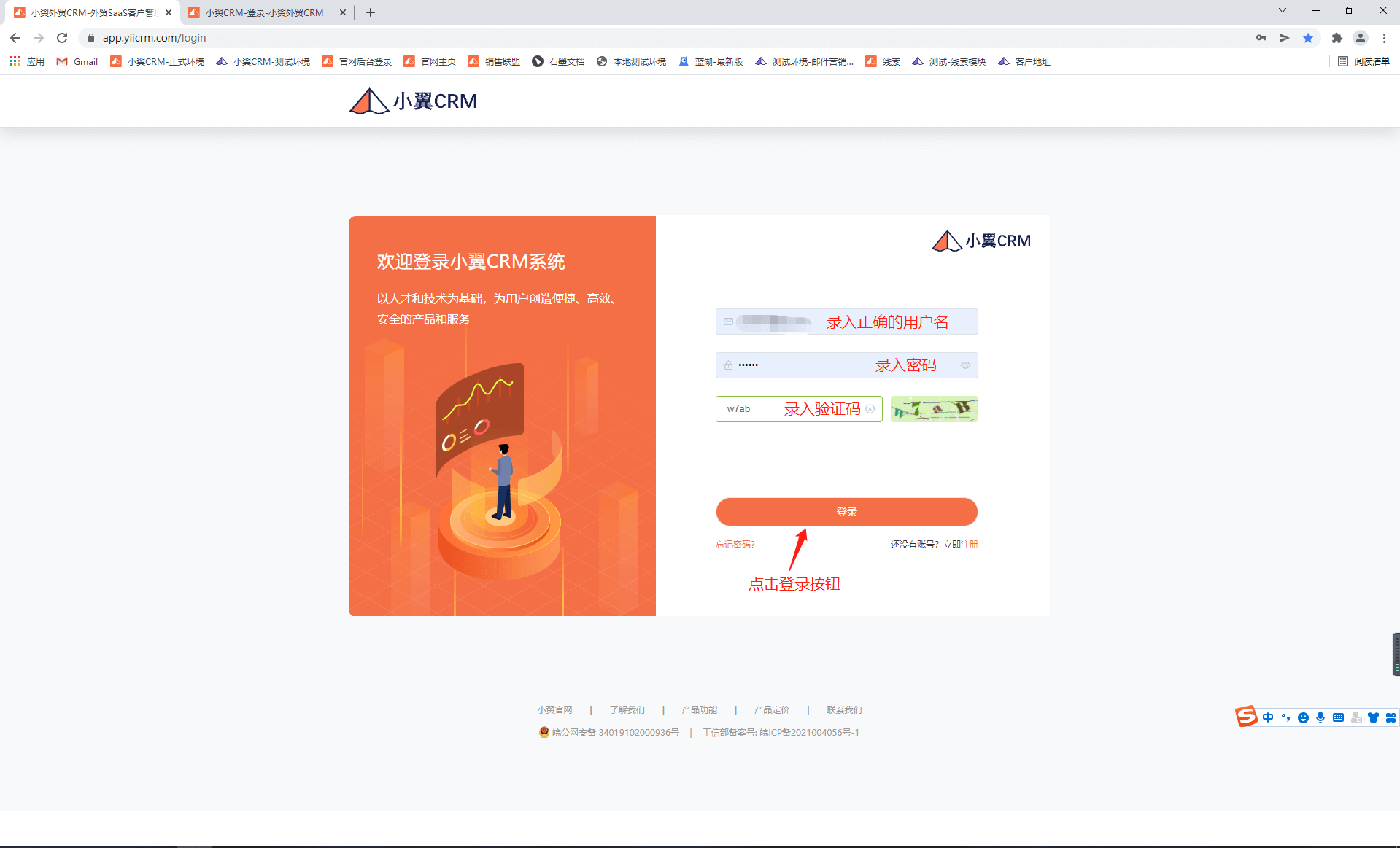Screen dimensions: 1400x848
Task: Open the tab search chevron
Action: coord(1283,11)
